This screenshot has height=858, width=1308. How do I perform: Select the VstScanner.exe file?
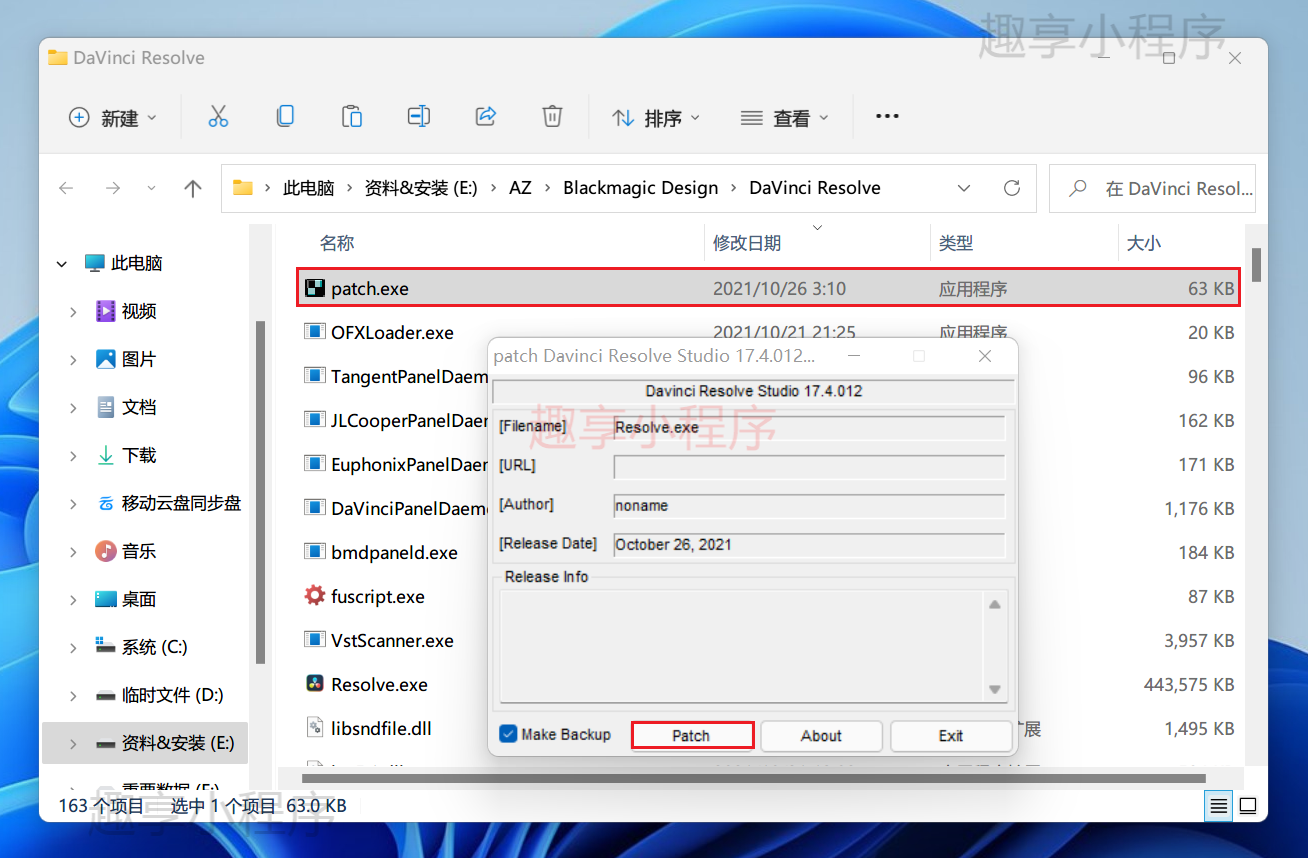tap(392, 640)
